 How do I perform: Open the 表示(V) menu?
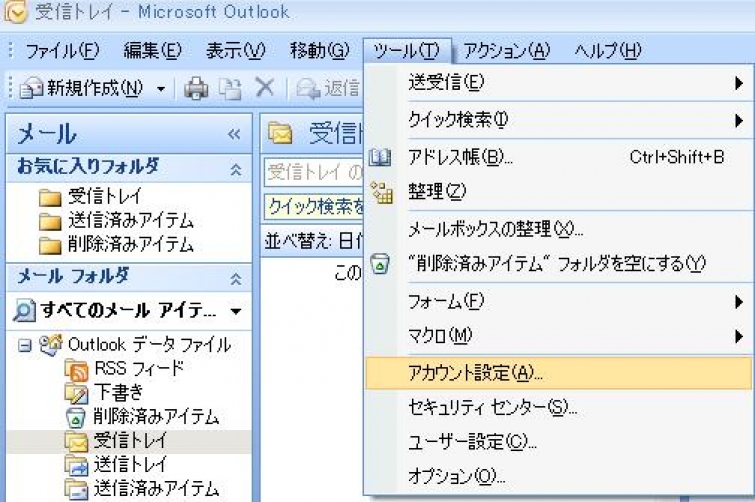235,51
